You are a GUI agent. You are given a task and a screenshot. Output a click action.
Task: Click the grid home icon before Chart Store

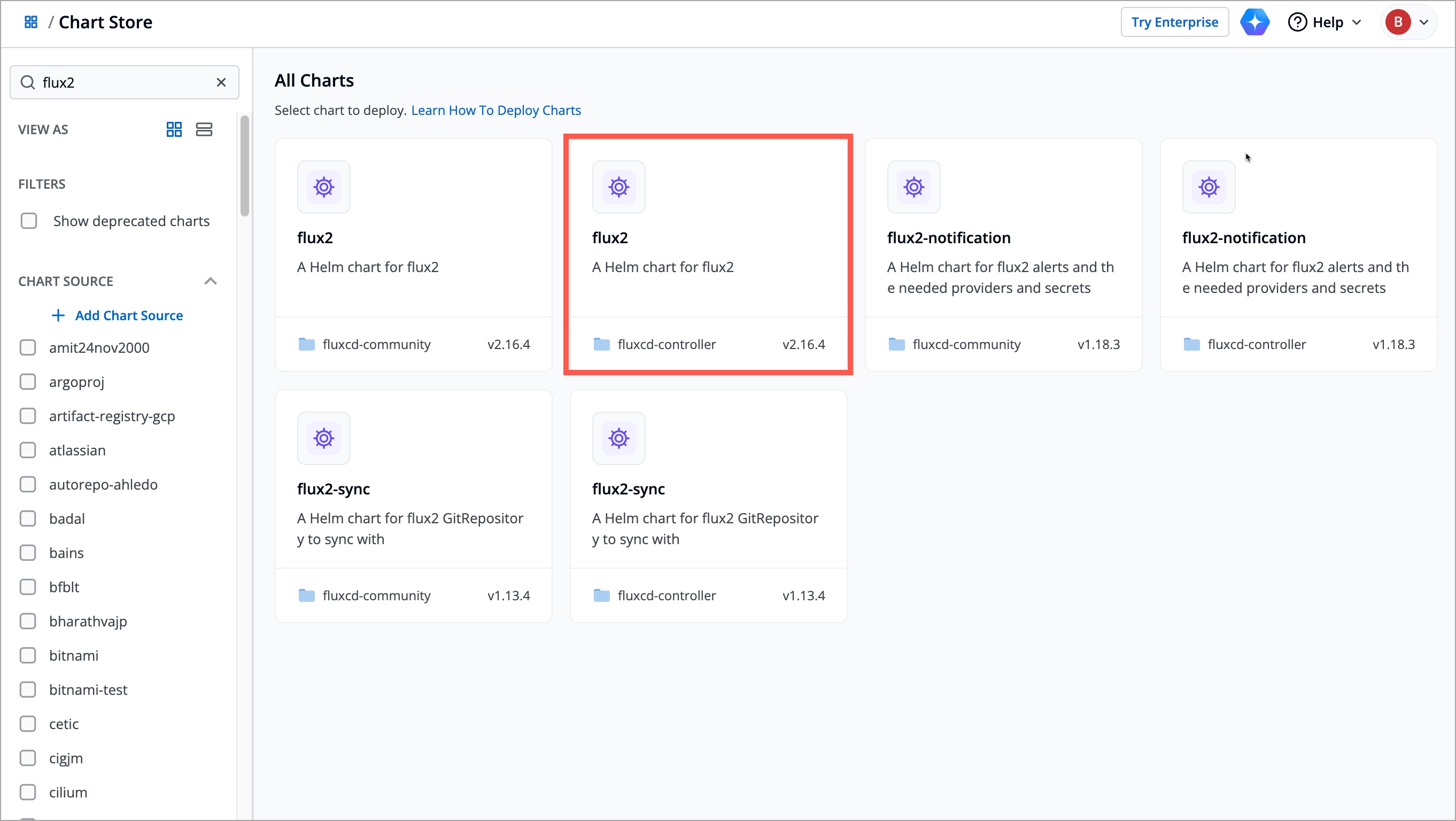(x=30, y=22)
